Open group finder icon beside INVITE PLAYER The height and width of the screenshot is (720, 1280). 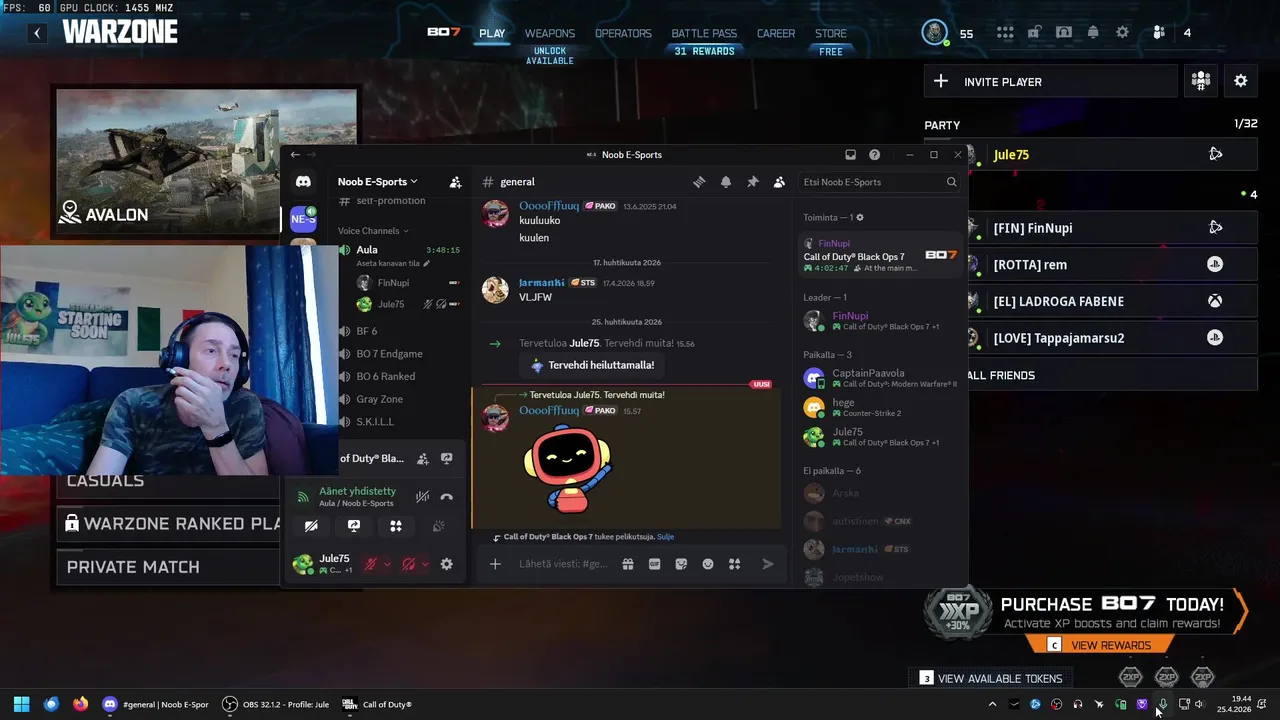pos(1201,82)
